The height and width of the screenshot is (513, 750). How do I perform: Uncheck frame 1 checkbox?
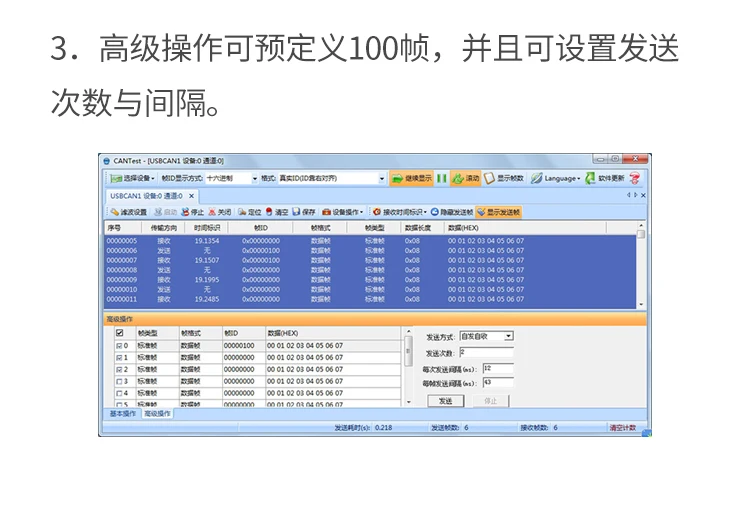tap(119, 357)
